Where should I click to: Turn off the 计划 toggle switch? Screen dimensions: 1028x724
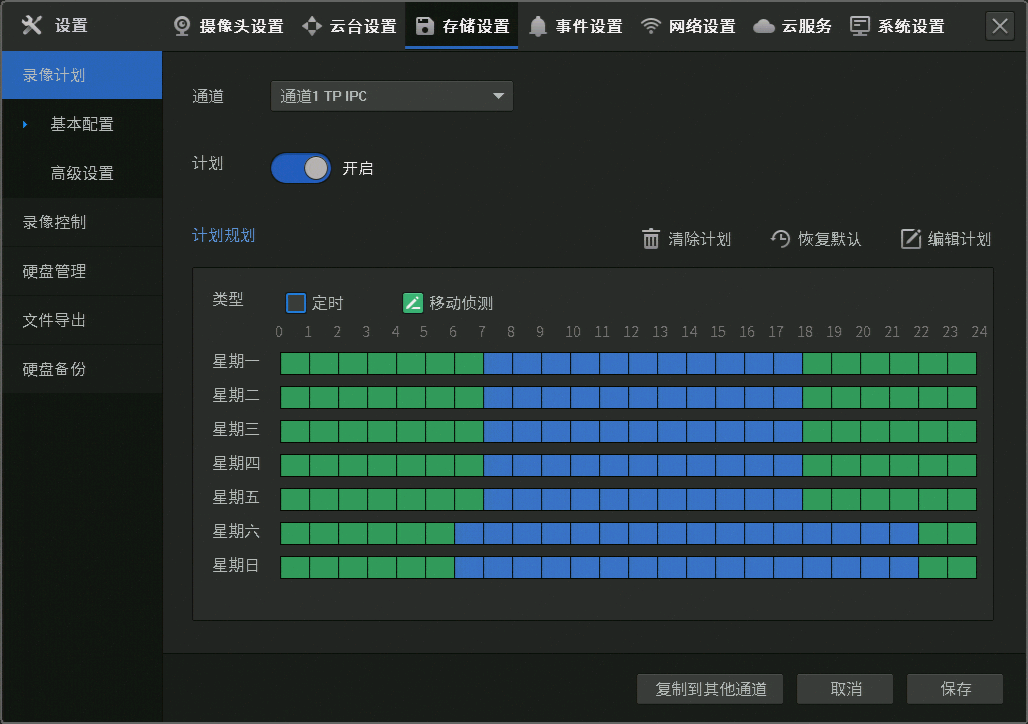301,168
